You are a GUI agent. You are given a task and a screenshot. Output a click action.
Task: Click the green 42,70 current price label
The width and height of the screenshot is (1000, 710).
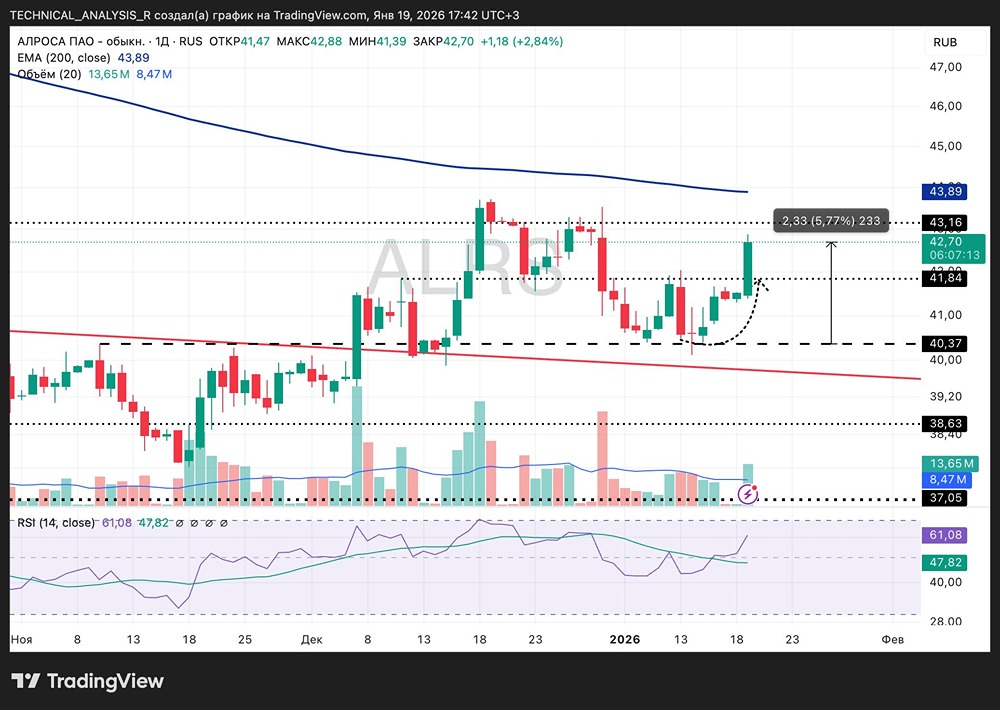(946, 242)
